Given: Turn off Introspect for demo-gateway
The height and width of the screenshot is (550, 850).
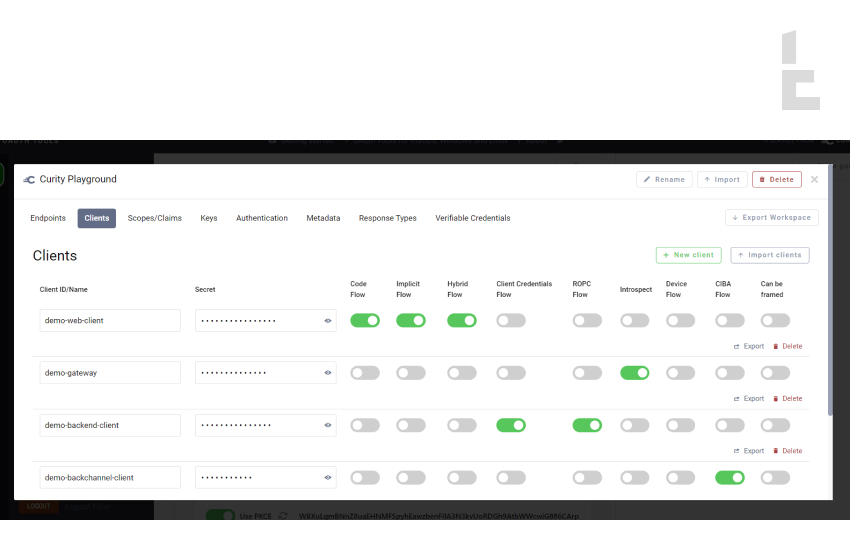Looking at the screenshot, I should point(634,373).
